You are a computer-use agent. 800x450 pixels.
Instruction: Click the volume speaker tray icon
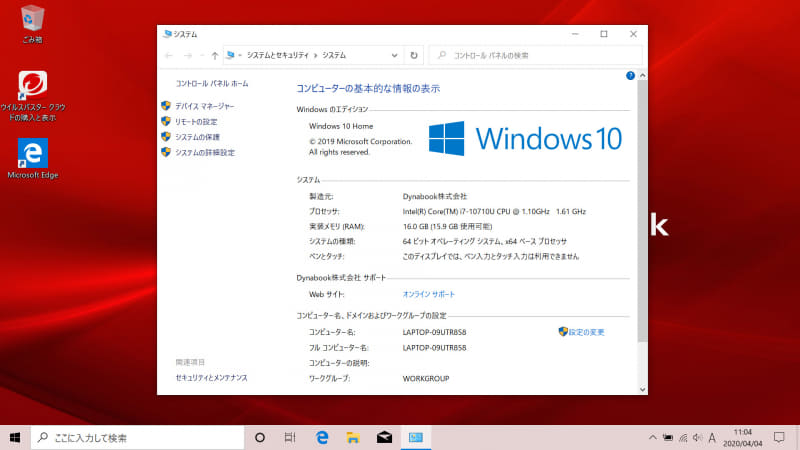(x=697, y=438)
